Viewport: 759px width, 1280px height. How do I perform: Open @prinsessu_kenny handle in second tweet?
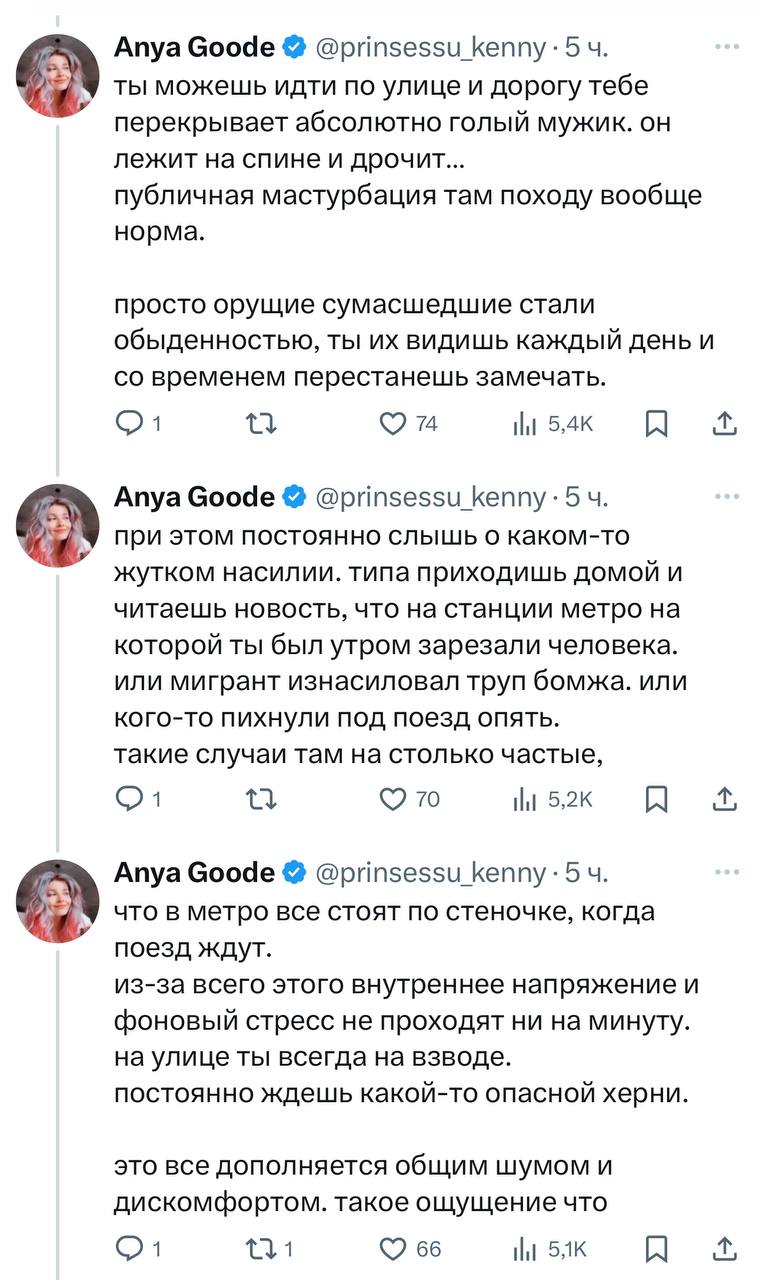tap(431, 496)
